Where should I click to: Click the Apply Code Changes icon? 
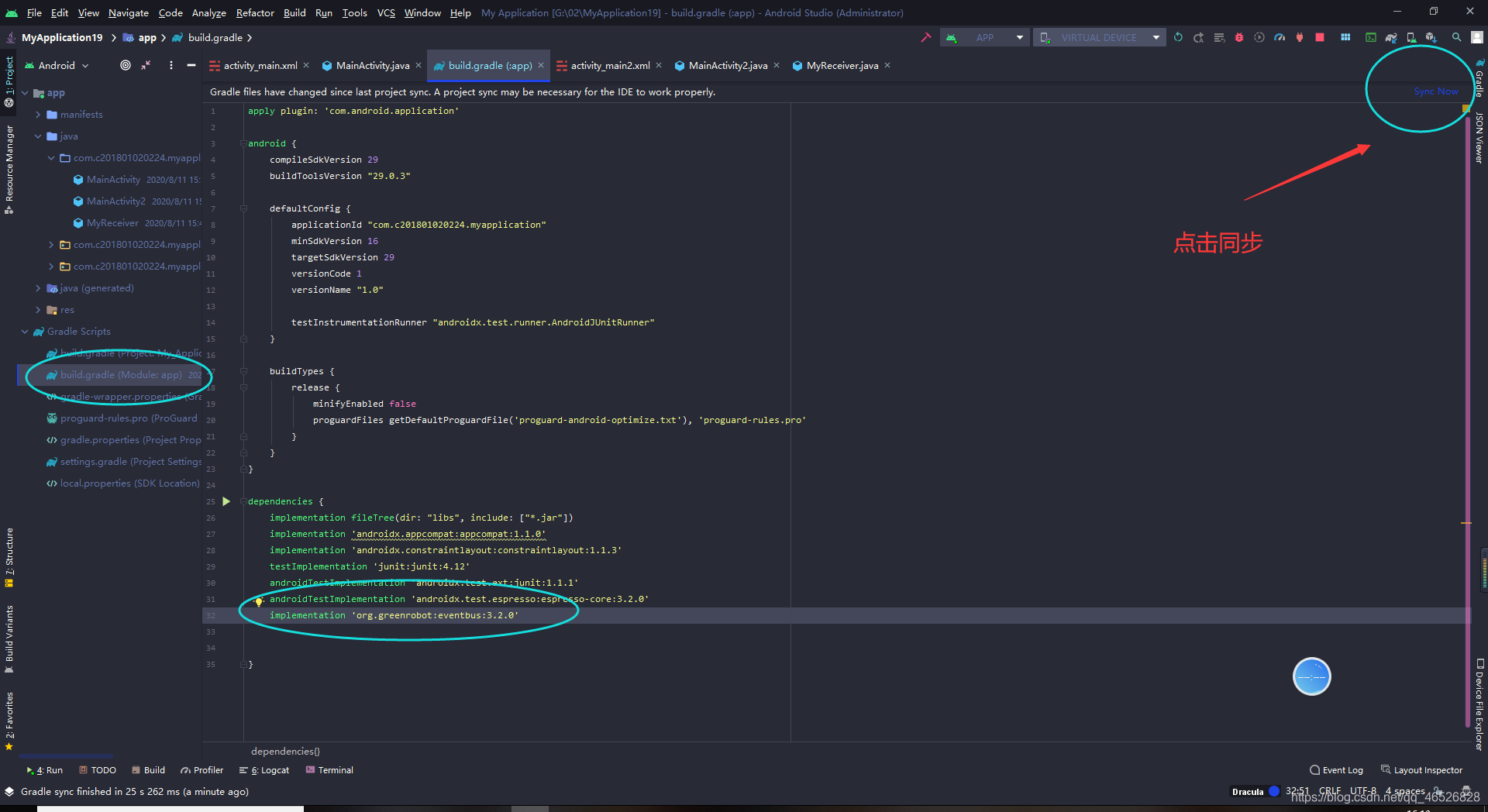click(1219, 37)
